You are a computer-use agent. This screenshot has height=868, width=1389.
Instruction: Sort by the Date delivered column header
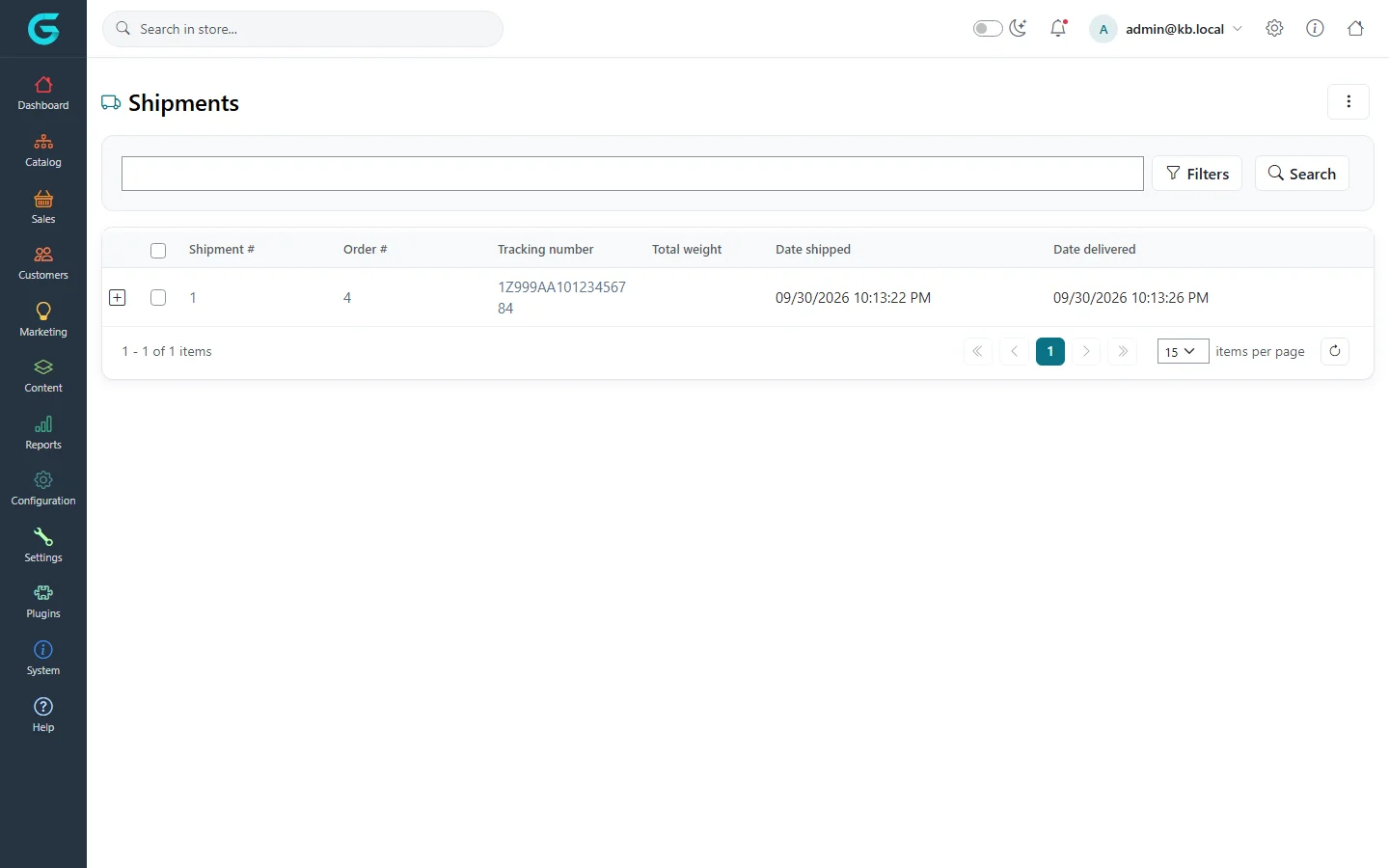coord(1095,249)
